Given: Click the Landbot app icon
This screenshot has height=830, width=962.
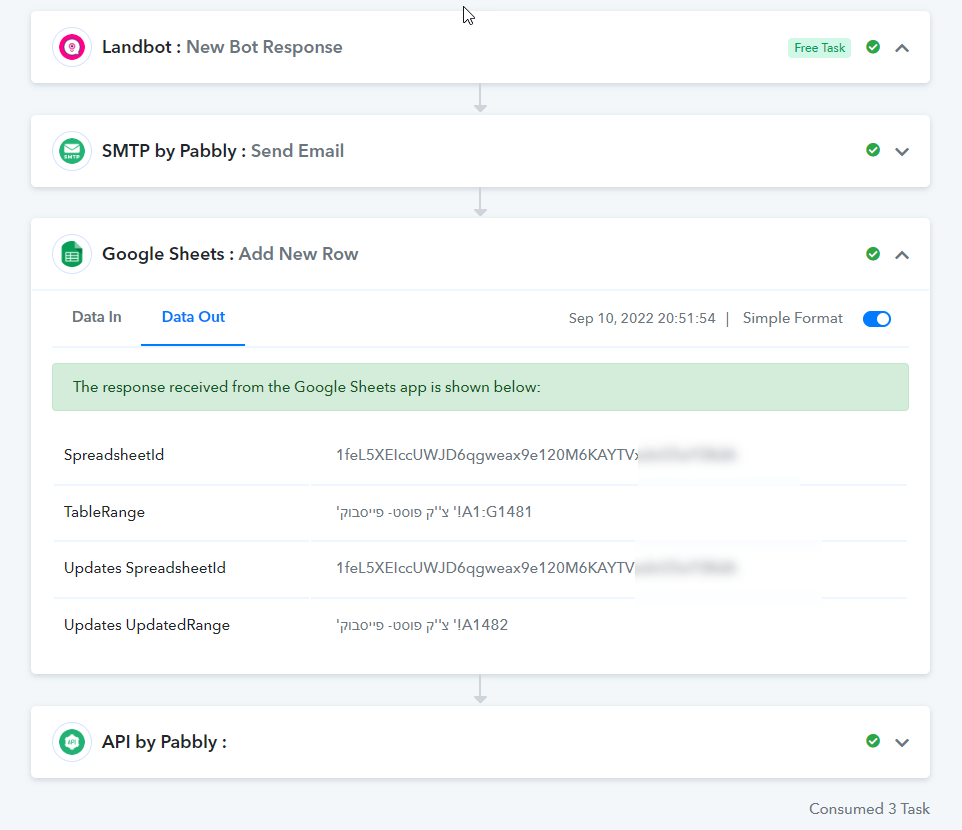Looking at the screenshot, I should (72, 47).
